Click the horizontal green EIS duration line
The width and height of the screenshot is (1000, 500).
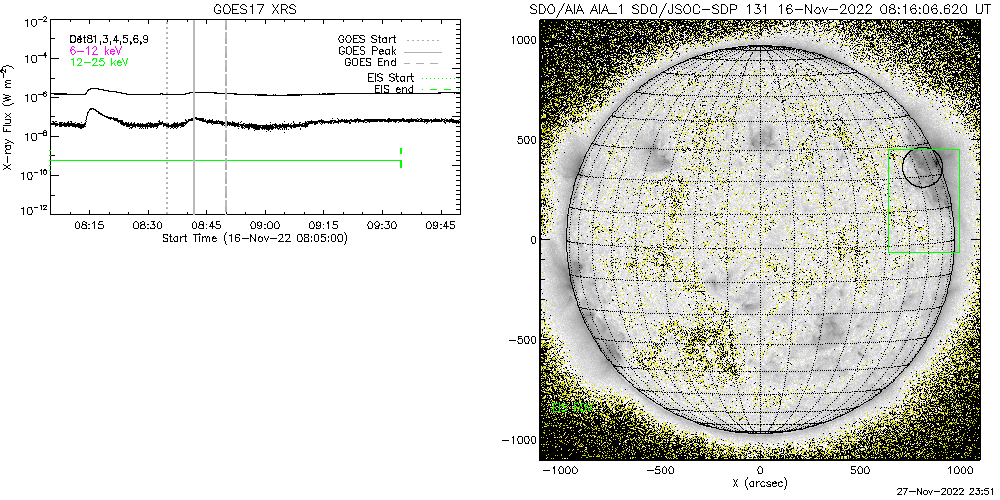point(225,160)
